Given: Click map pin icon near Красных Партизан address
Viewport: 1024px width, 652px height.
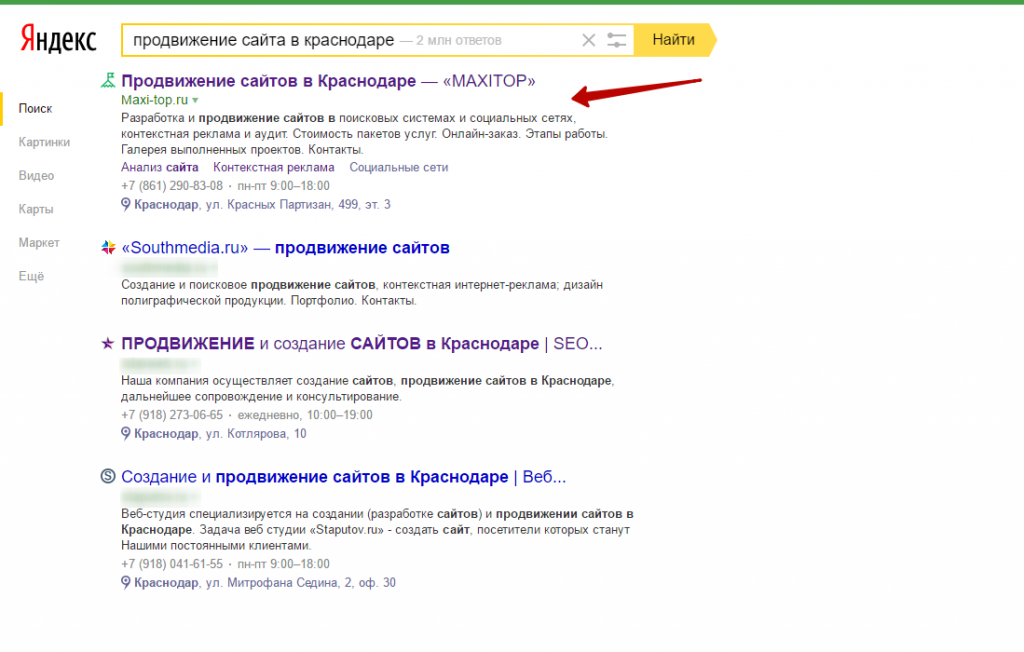Looking at the screenshot, I should 125,204.
